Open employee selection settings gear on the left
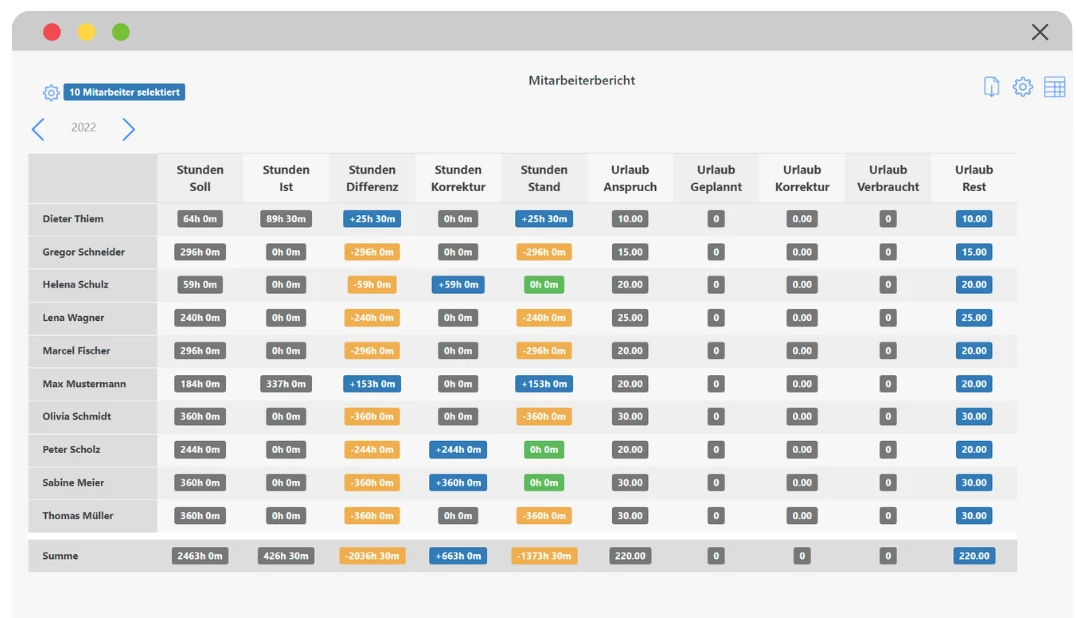 click(51, 92)
